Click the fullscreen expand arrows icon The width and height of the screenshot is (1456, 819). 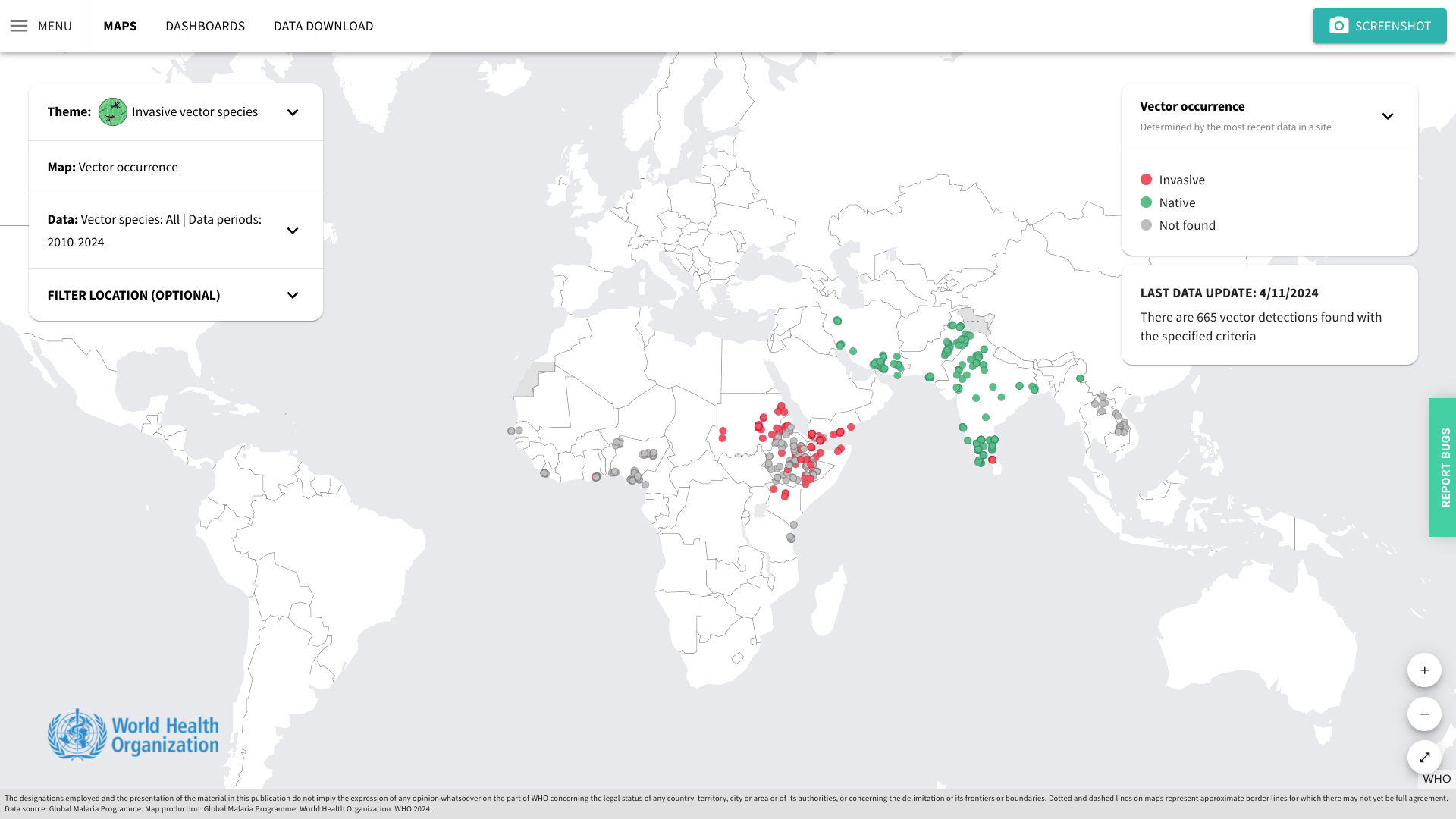1424,758
